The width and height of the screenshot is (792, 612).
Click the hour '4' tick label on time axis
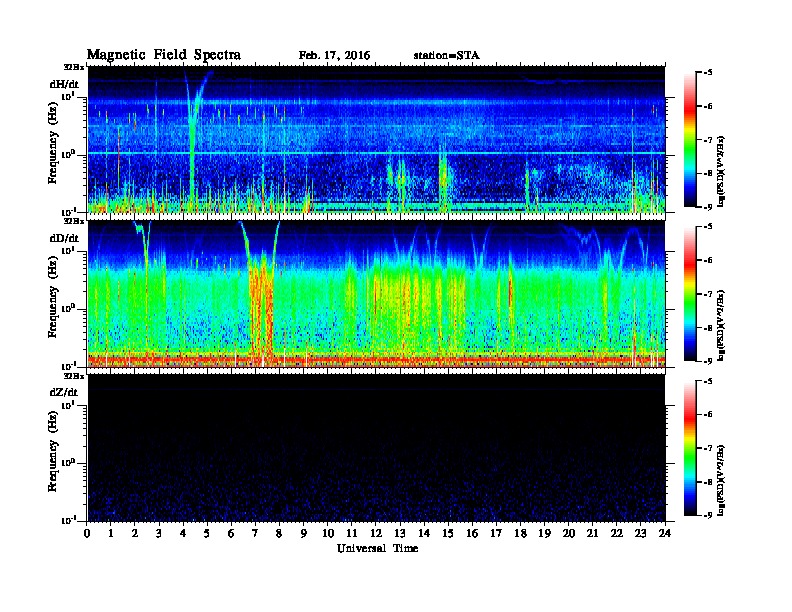tap(183, 533)
